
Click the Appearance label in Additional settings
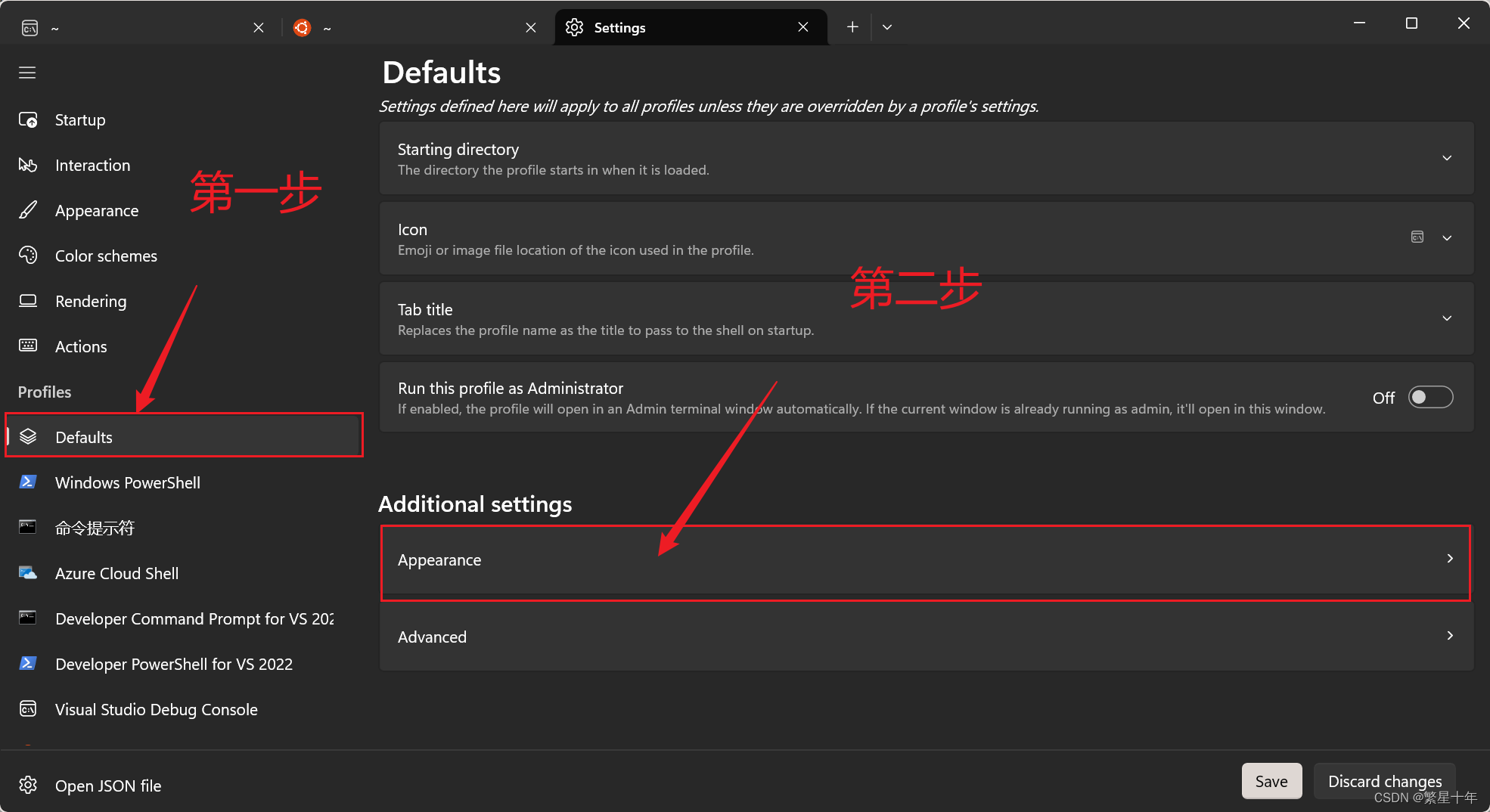pos(439,560)
